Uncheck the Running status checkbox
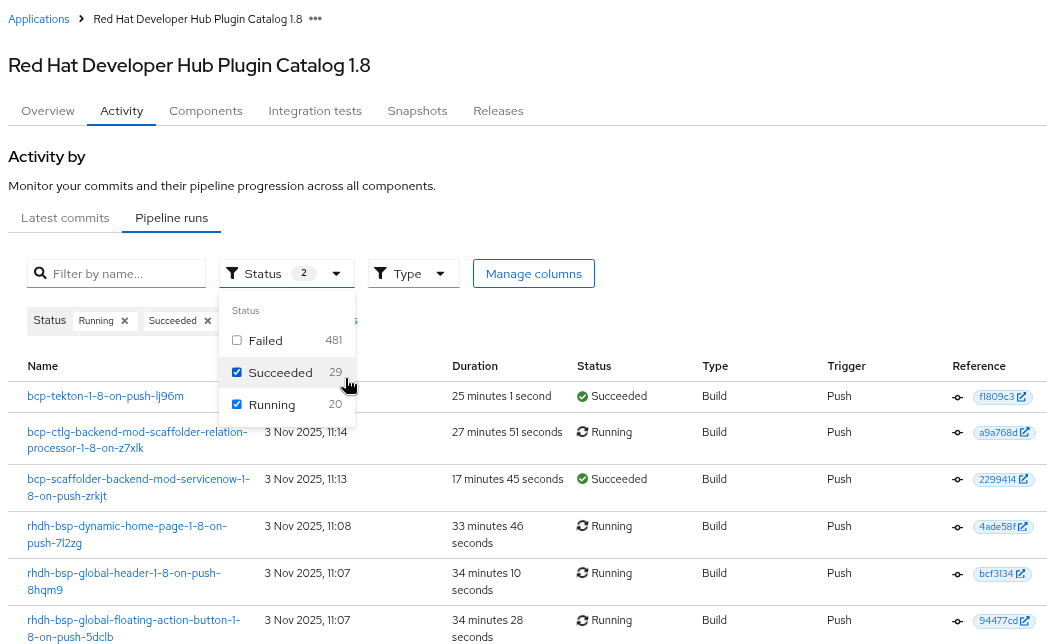This screenshot has height=644, width=1047. tap(237, 405)
